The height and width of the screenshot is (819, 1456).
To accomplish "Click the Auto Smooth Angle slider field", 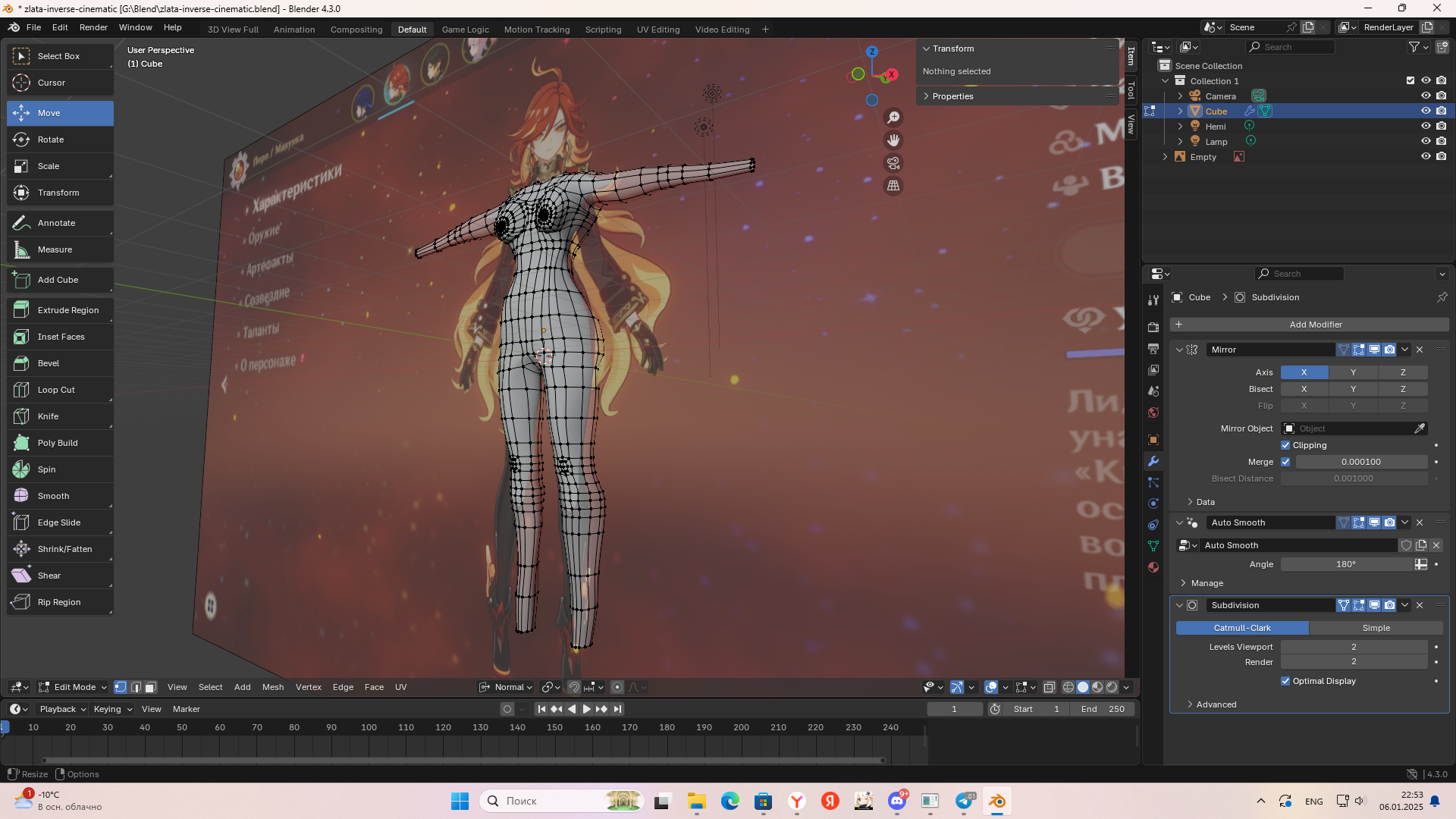I will [x=1345, y=564].
